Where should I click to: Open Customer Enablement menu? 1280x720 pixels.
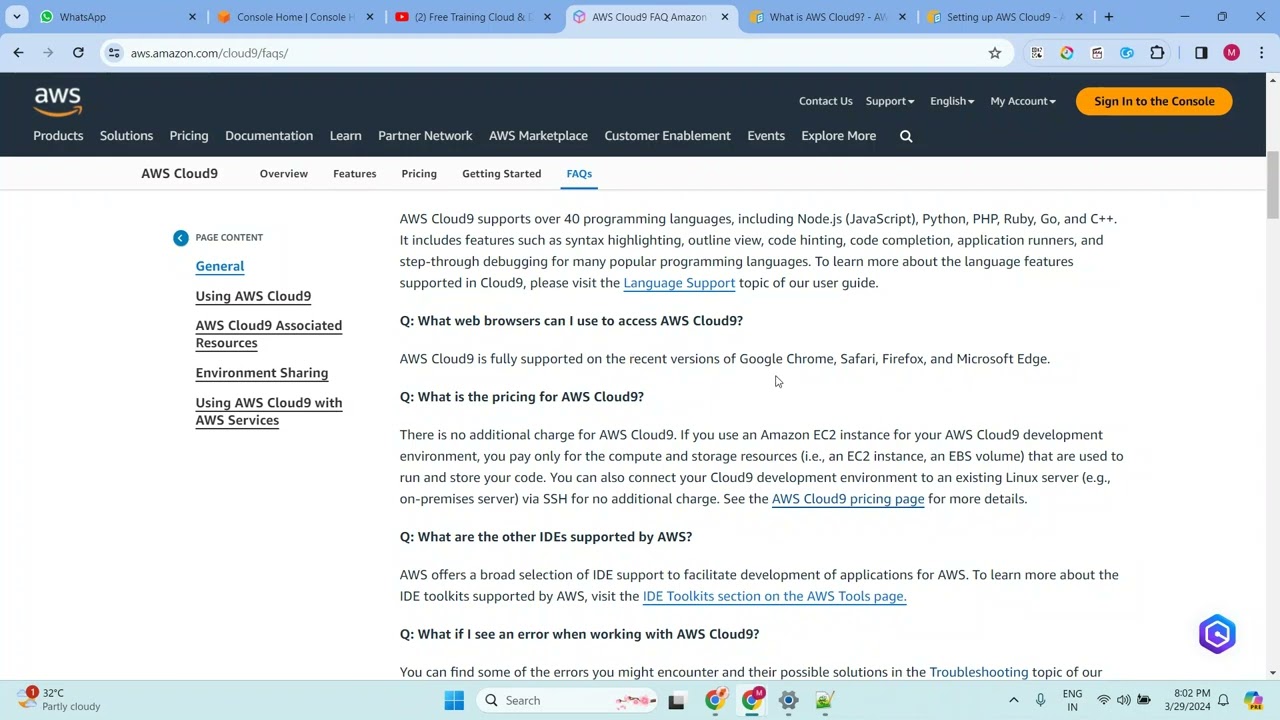click(667, 136)
